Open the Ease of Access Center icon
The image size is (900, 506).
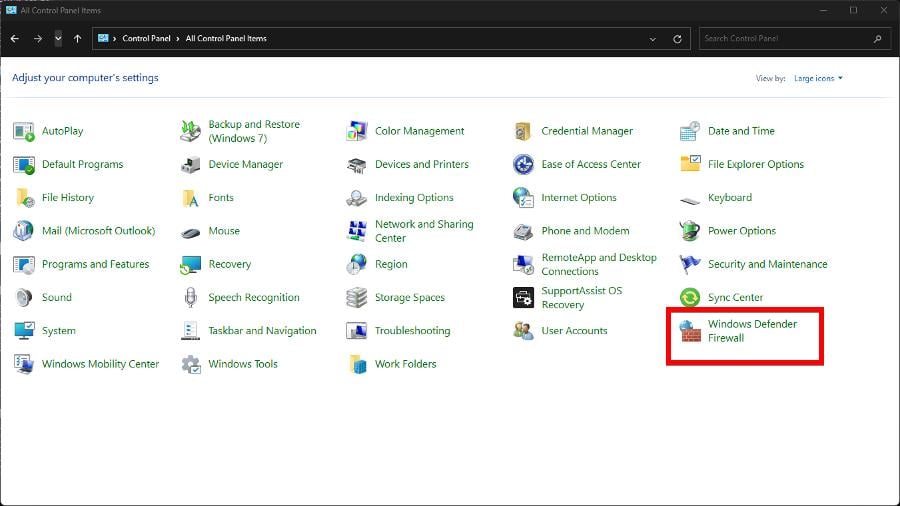coord(523,165)
